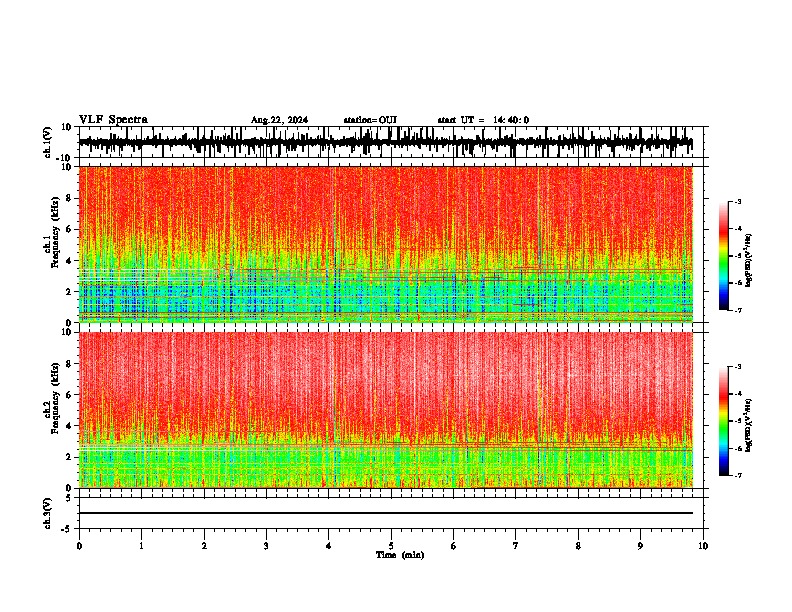Screen dimensions: 792x612
Task: Click the "4" tick on the time axis
Action: (x=329, y=546)
